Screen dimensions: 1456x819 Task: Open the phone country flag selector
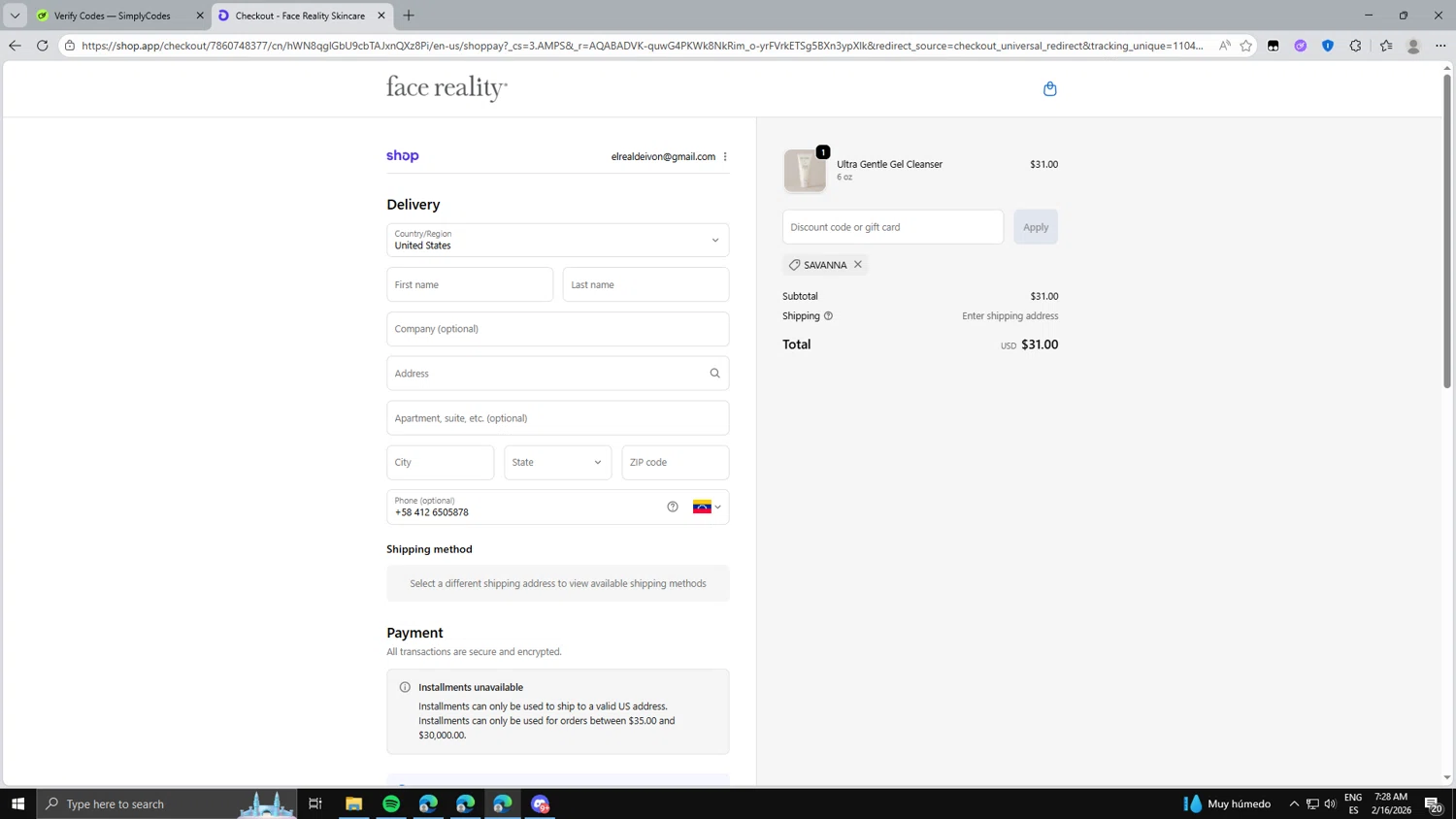(x=707, y=507)
